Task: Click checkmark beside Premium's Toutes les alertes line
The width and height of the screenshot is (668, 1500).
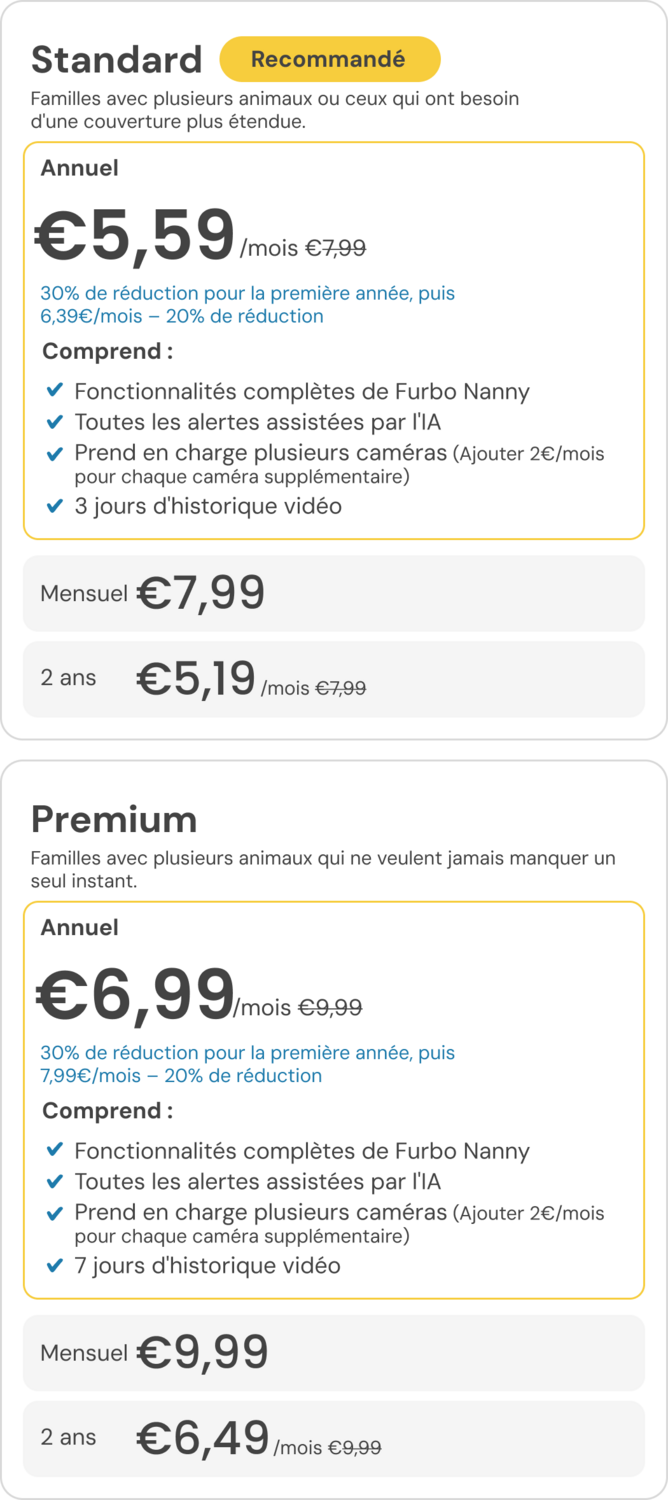Action: (55, 1181)
